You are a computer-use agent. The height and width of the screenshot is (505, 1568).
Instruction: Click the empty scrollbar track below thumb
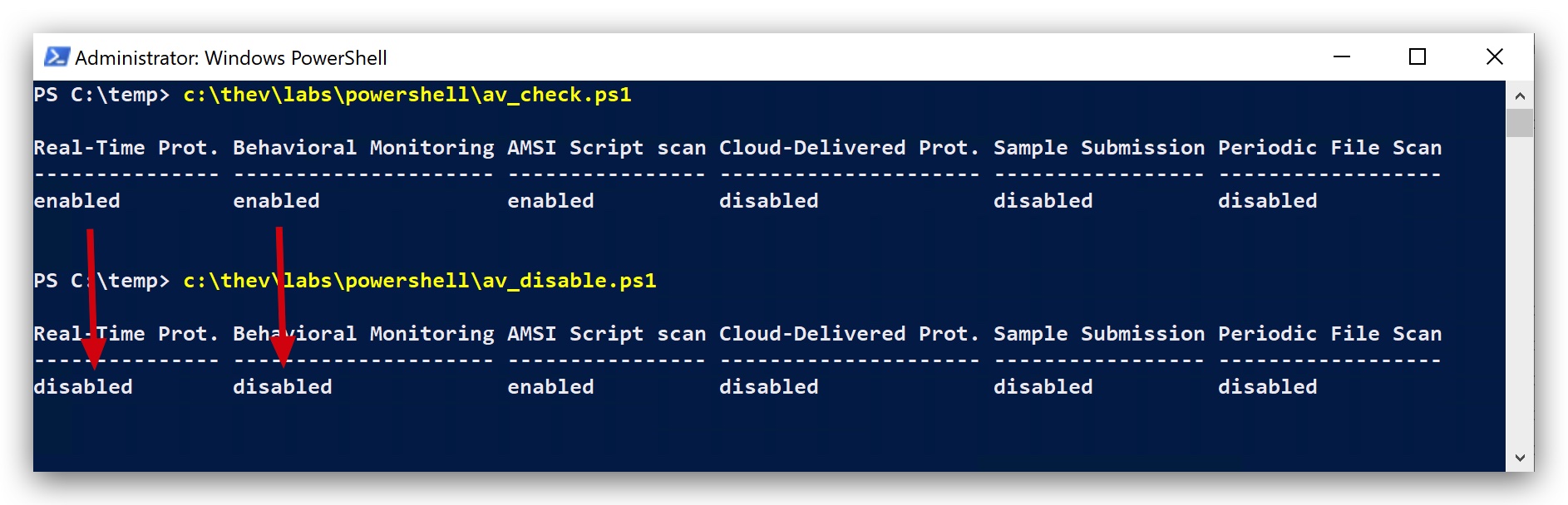[x=1520, y=291]
